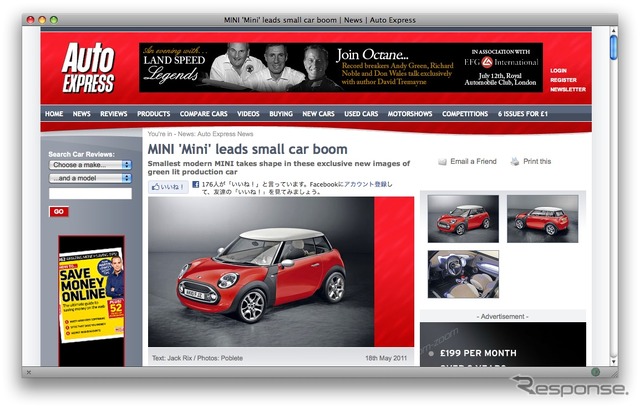The image size is (640, 408).
Task: Open the BUYING navigation item
Action: pos(281,114)
